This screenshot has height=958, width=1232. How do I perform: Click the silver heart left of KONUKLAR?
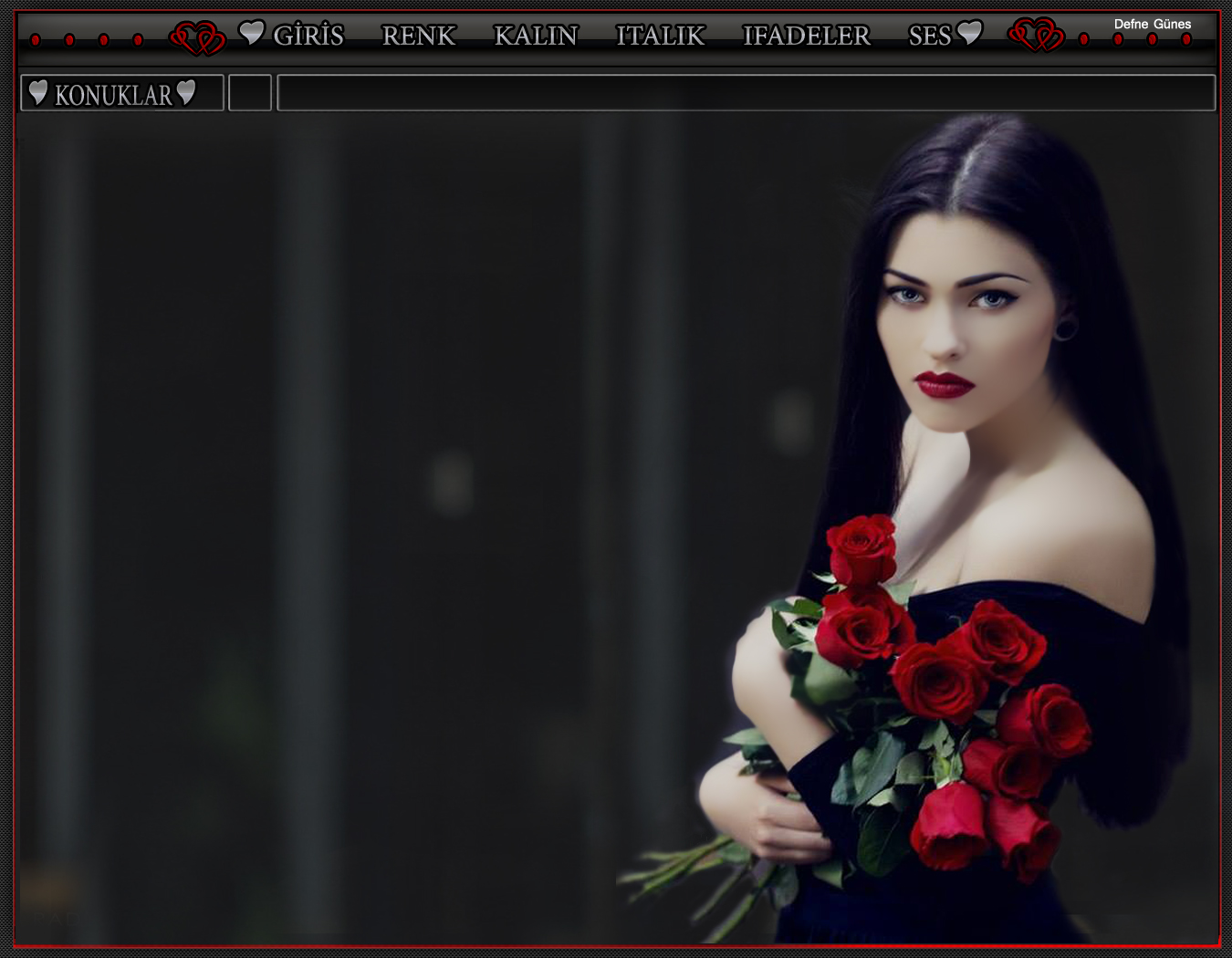pos(37,92)
